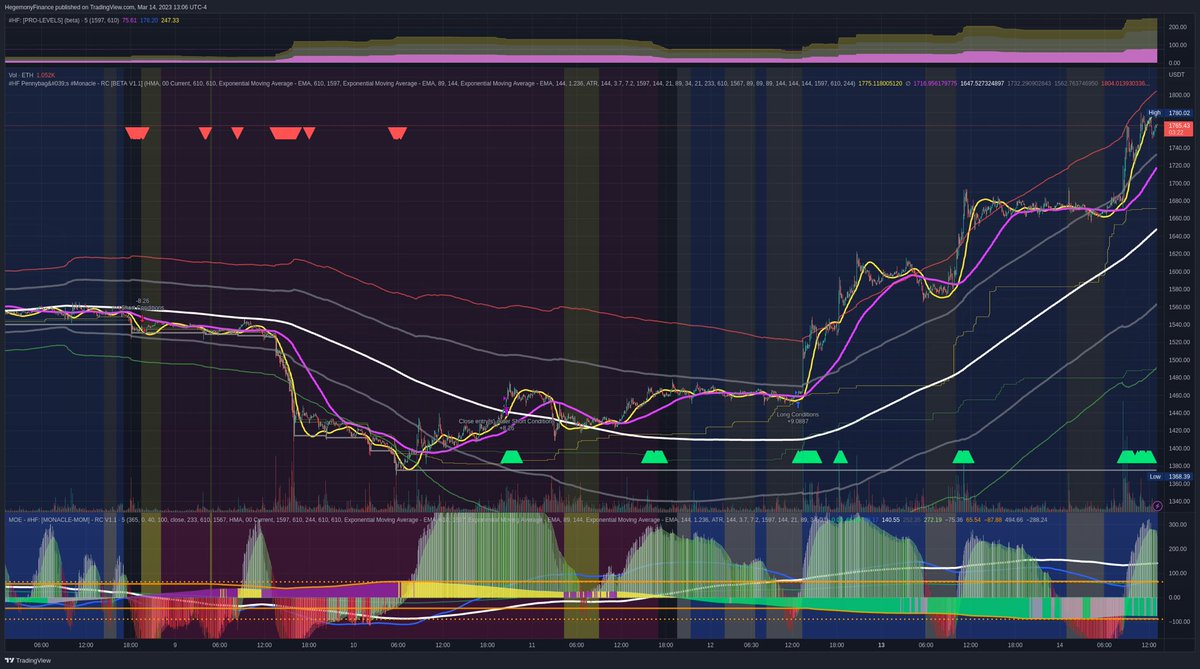Click the leftmost red short signal marker

click(x=137, y=132)
